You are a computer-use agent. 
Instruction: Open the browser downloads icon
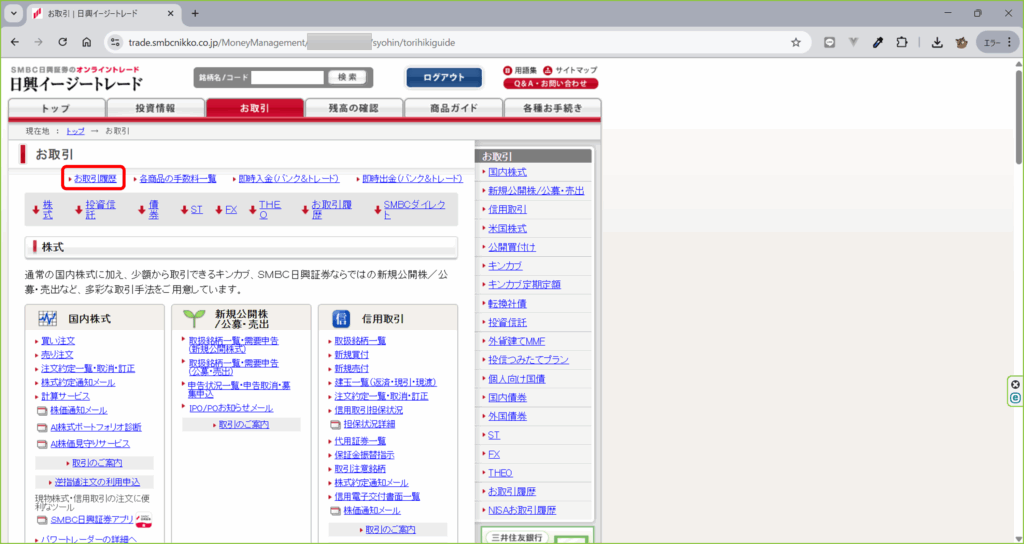point(937,42)
